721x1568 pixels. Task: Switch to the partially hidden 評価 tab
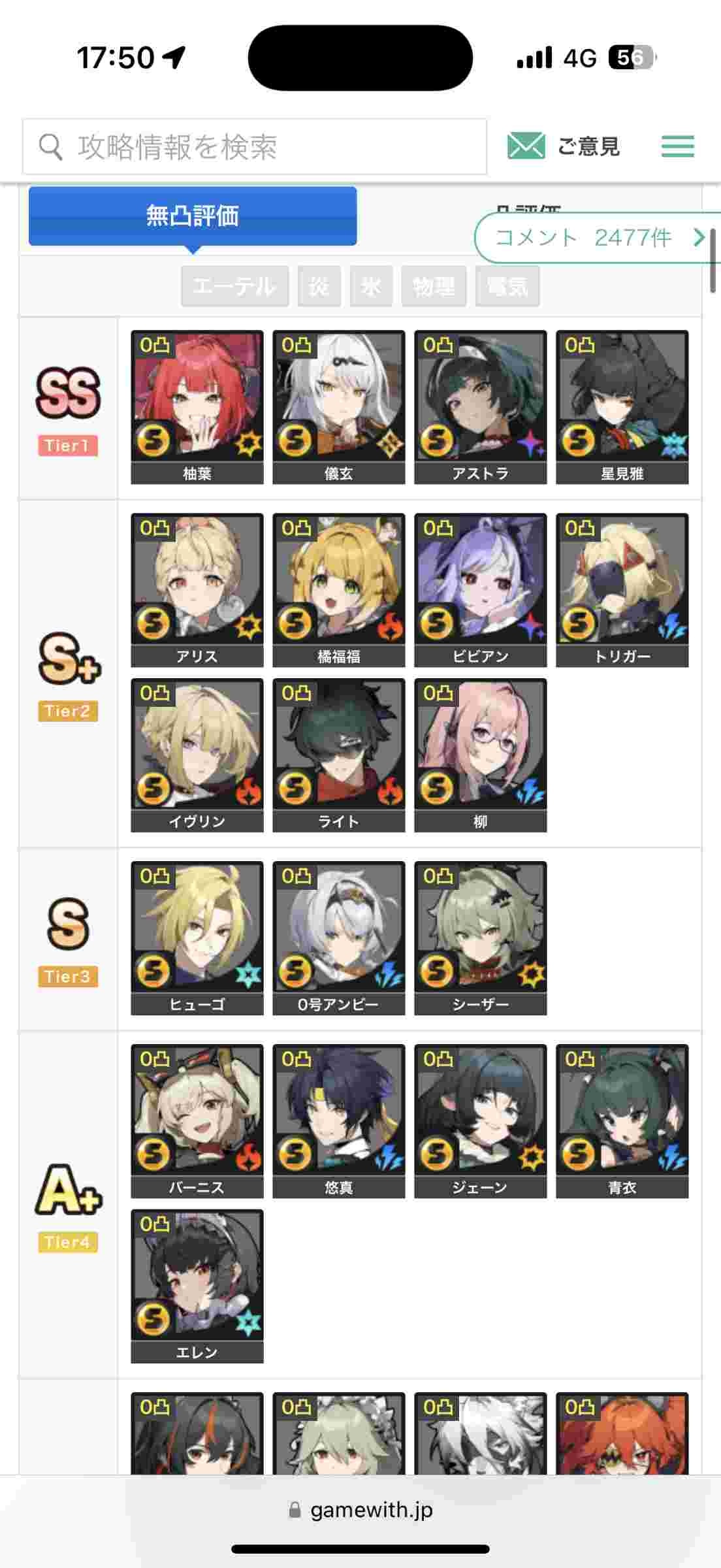click(x=529, y=209)
